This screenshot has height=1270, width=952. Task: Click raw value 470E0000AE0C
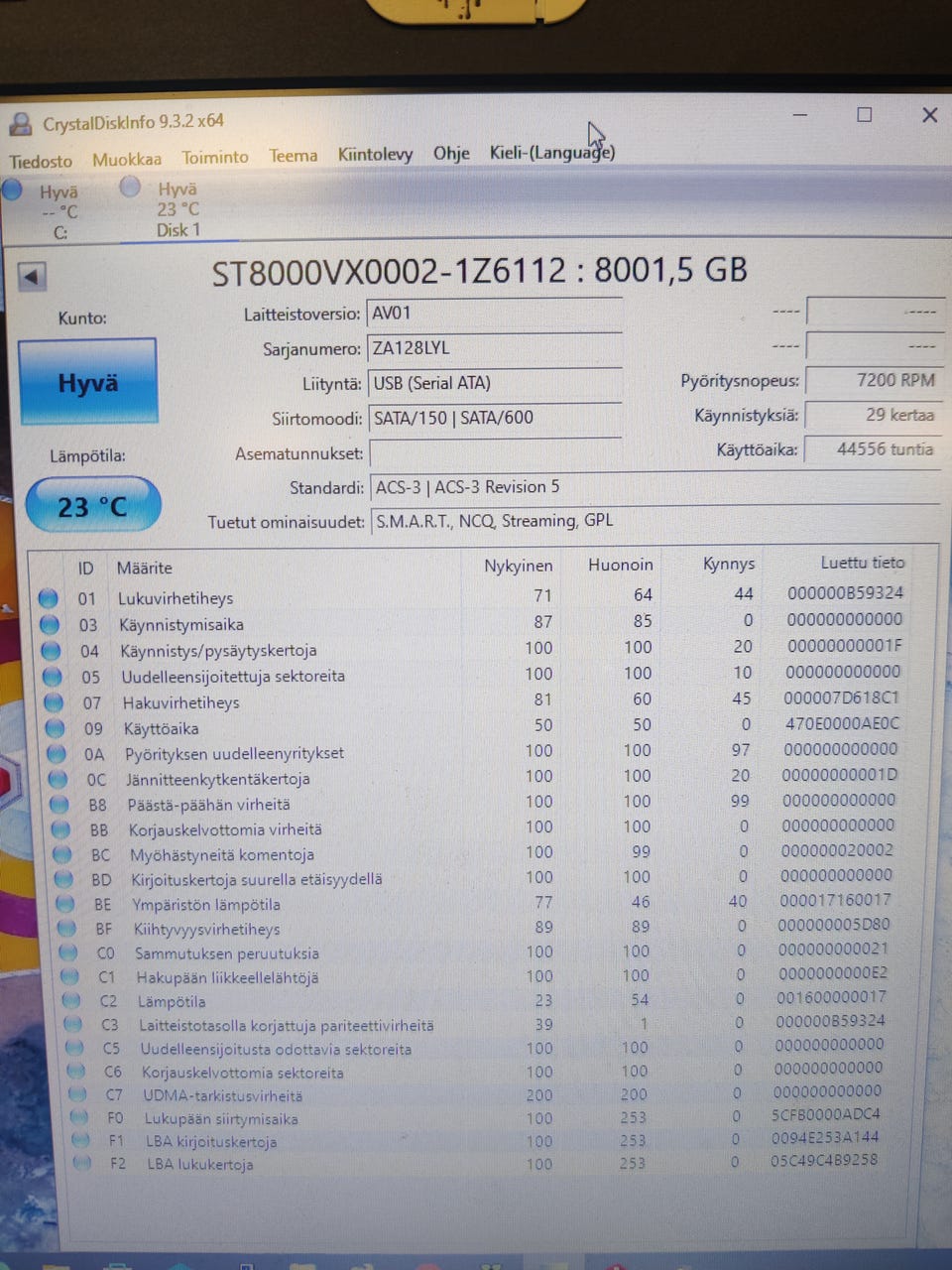tap(842, 723)
